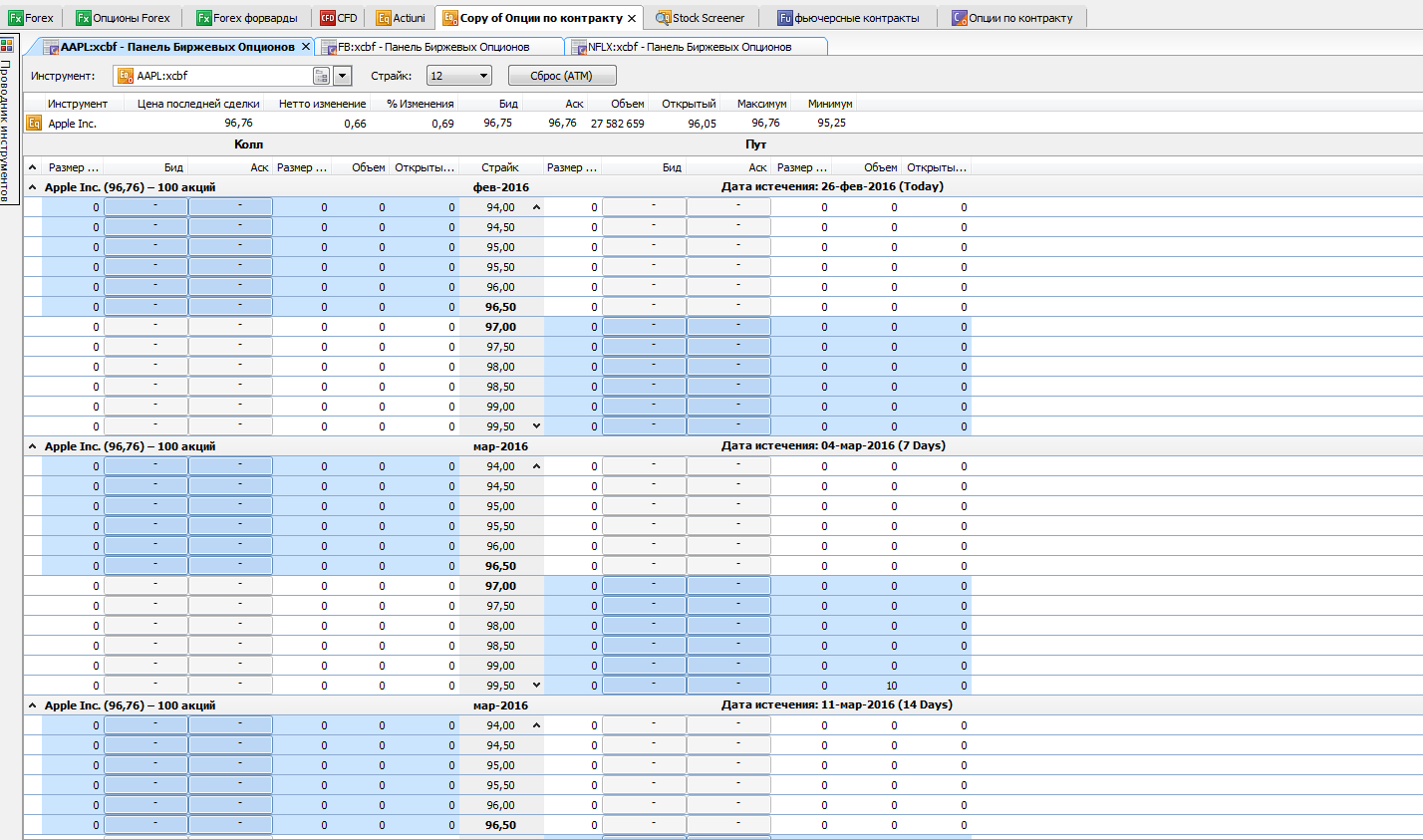
Task: Collapse the 11-мар-2016 expiry group
Action: point(32,705)
